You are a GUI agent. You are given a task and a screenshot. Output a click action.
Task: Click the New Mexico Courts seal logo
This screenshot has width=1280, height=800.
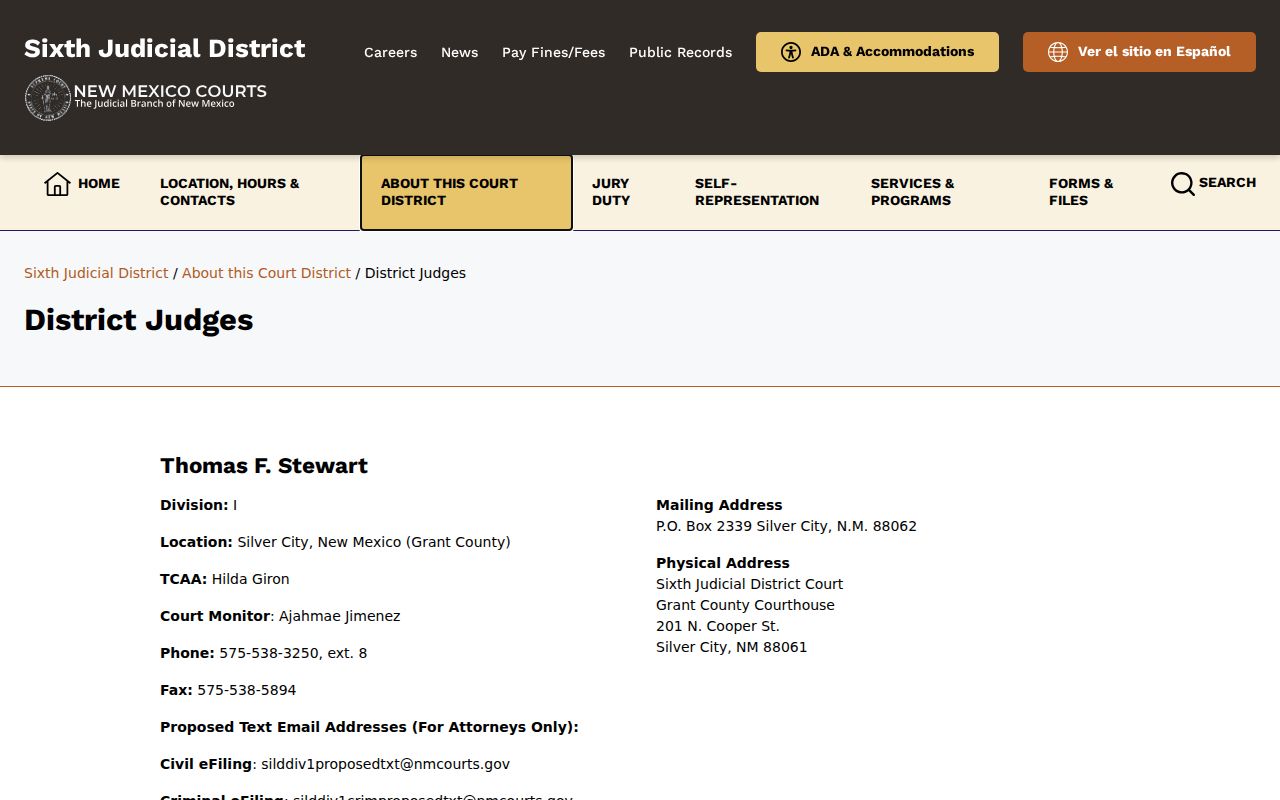tap(47, 98)
